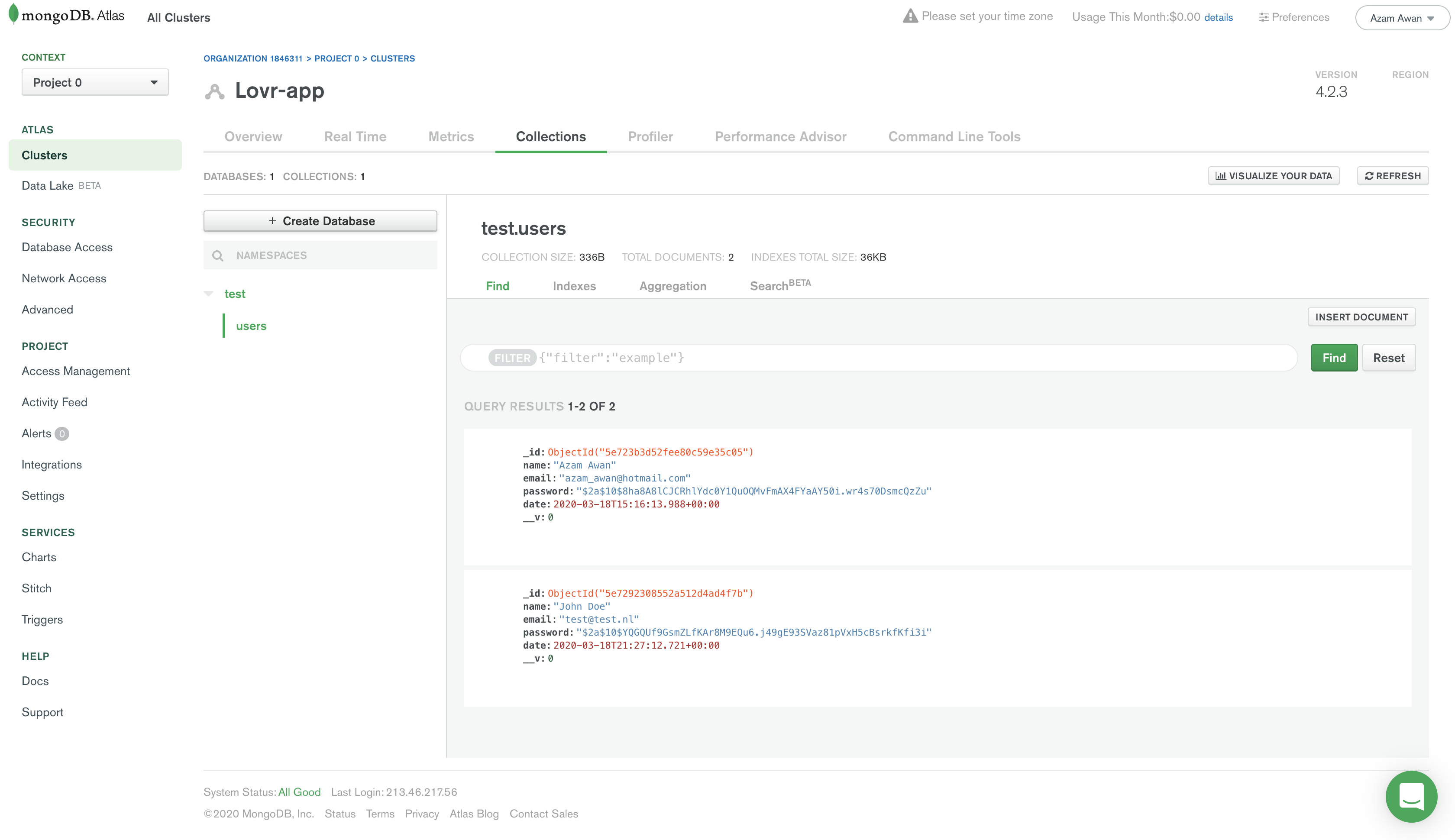Open Database Access in sidebar
1455x840 pixels.
[67, 247]
